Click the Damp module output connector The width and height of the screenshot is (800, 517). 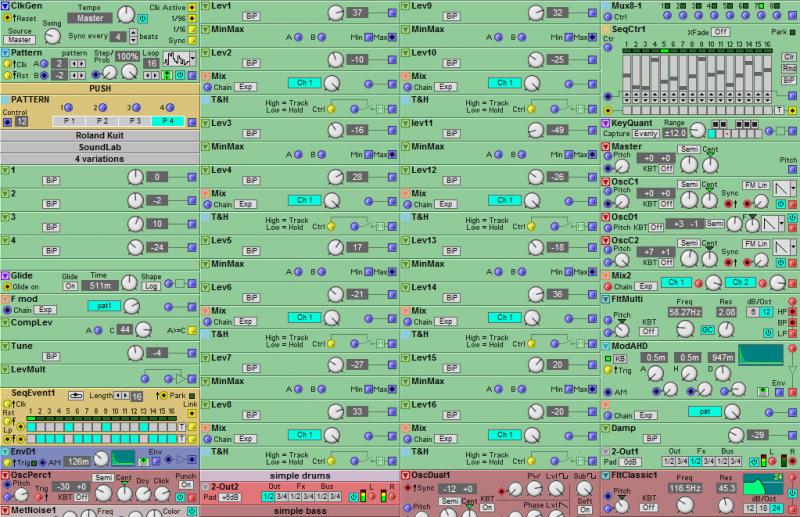click(x=792, y=435)
